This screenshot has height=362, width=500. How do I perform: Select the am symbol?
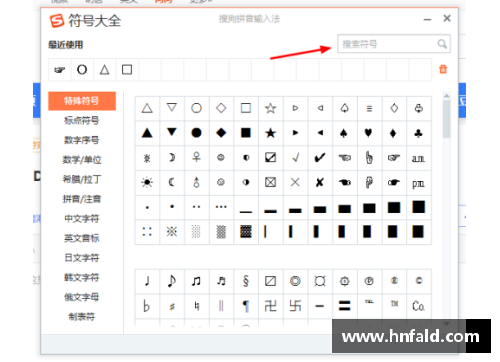click(418, 158)
